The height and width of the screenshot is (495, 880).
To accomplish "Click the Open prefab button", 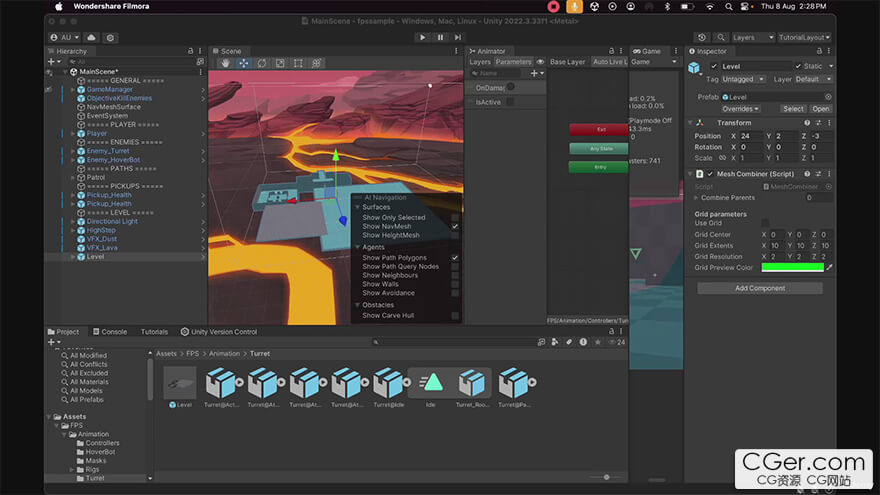I will (820, 109).
